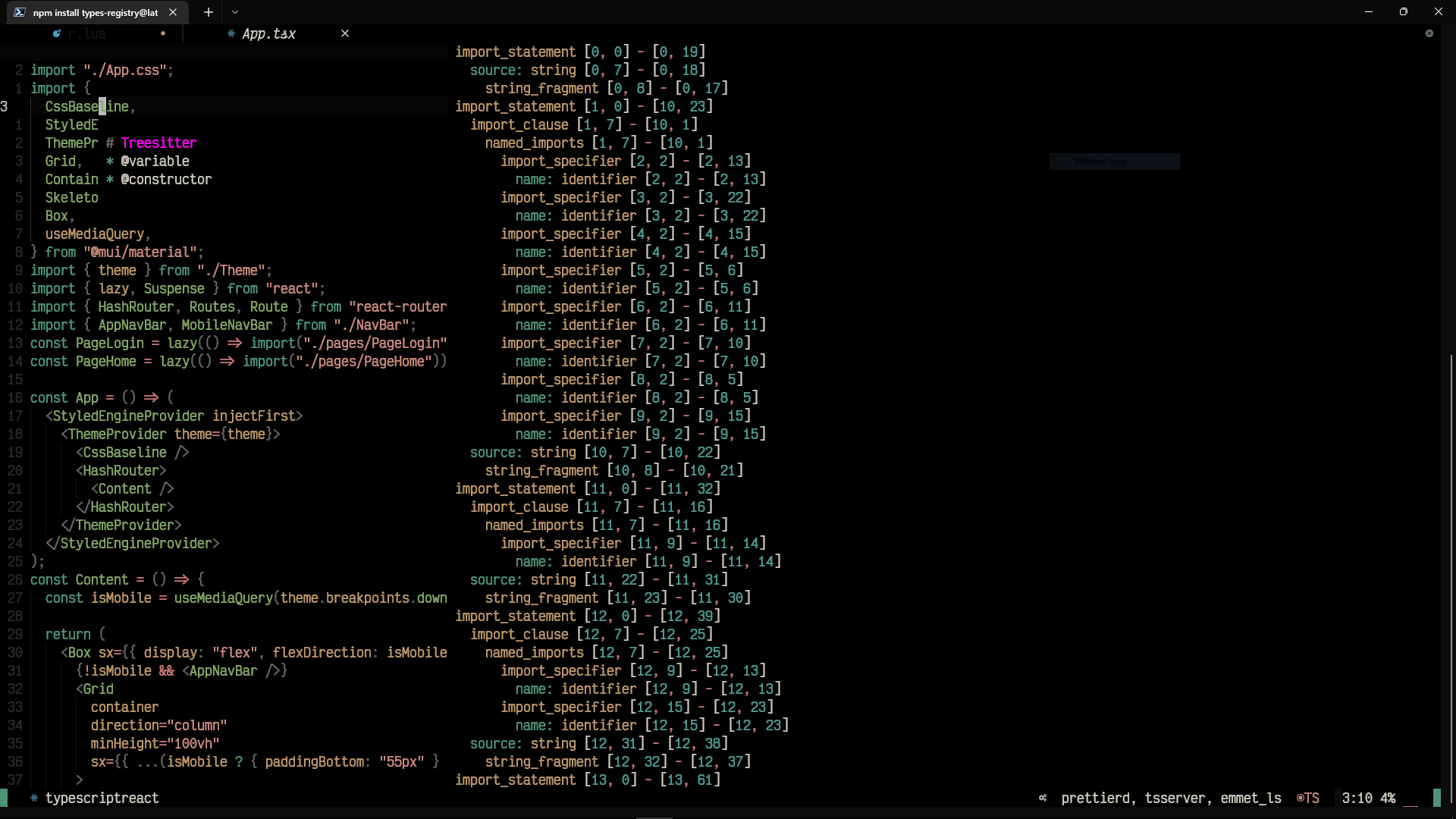Click the React icon beside App.tsx

(x=231, y=34)
